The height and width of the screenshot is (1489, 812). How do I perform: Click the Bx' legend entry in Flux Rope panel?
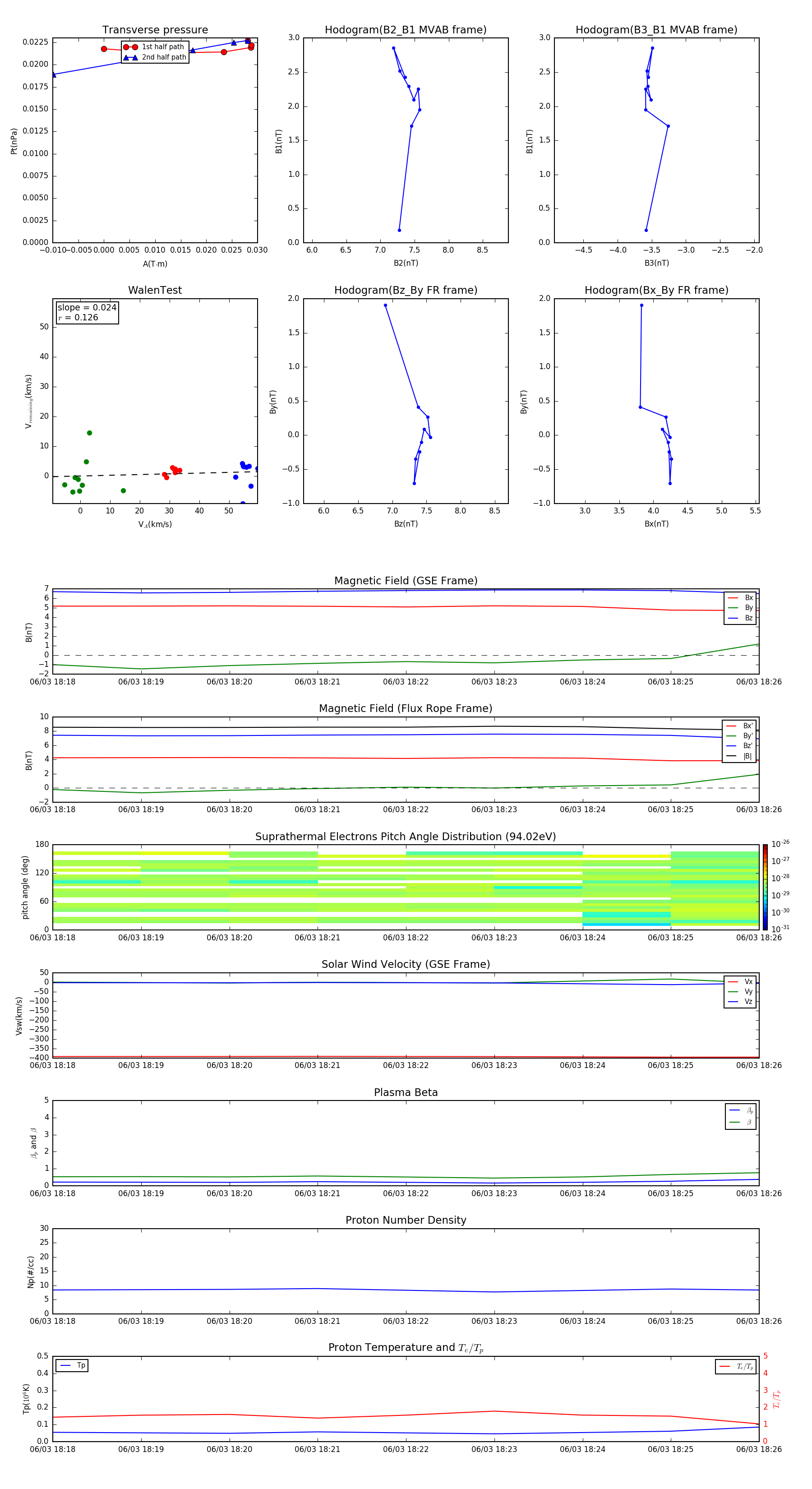739,726
